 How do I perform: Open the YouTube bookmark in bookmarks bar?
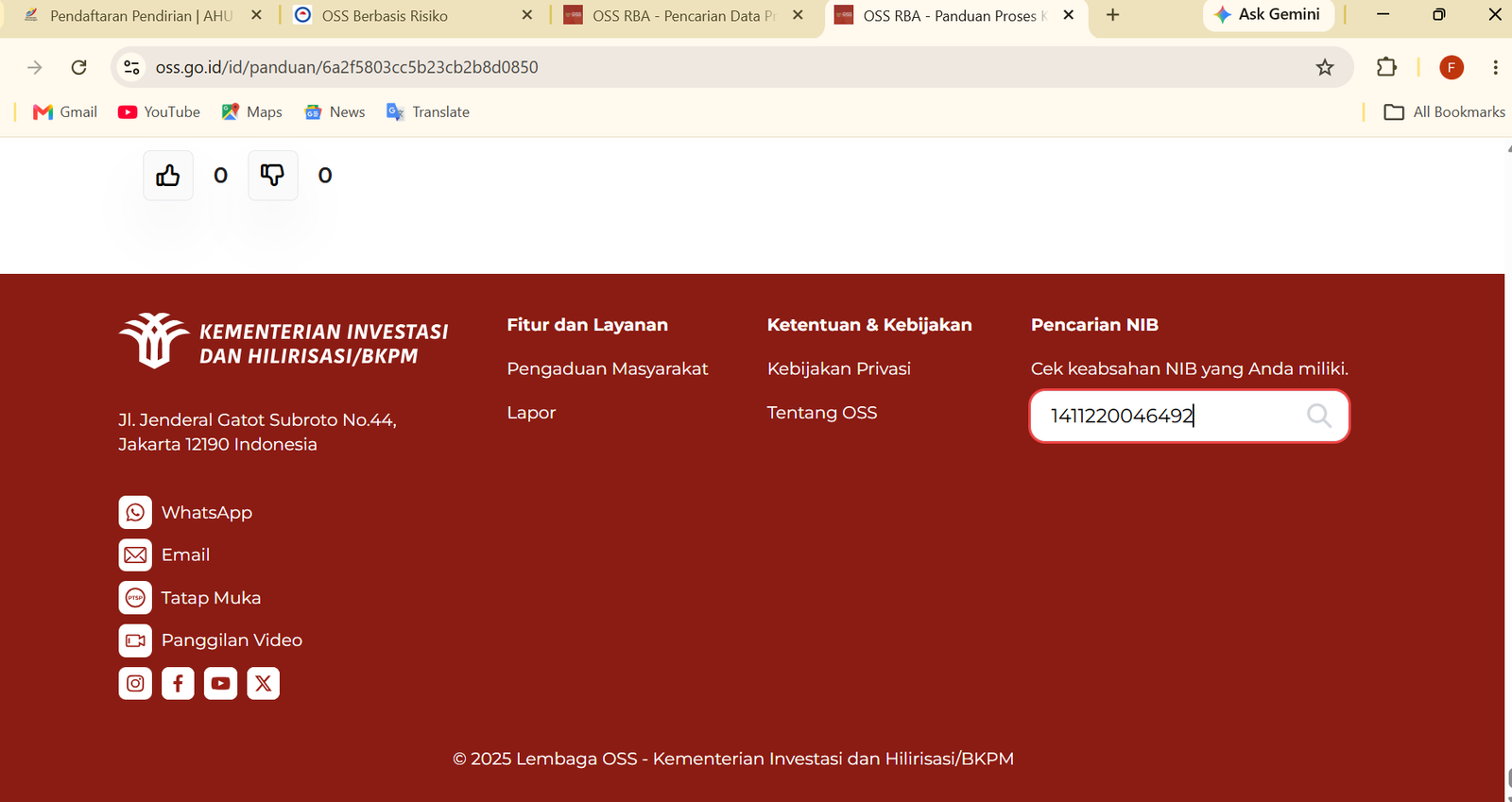(159, 111)
